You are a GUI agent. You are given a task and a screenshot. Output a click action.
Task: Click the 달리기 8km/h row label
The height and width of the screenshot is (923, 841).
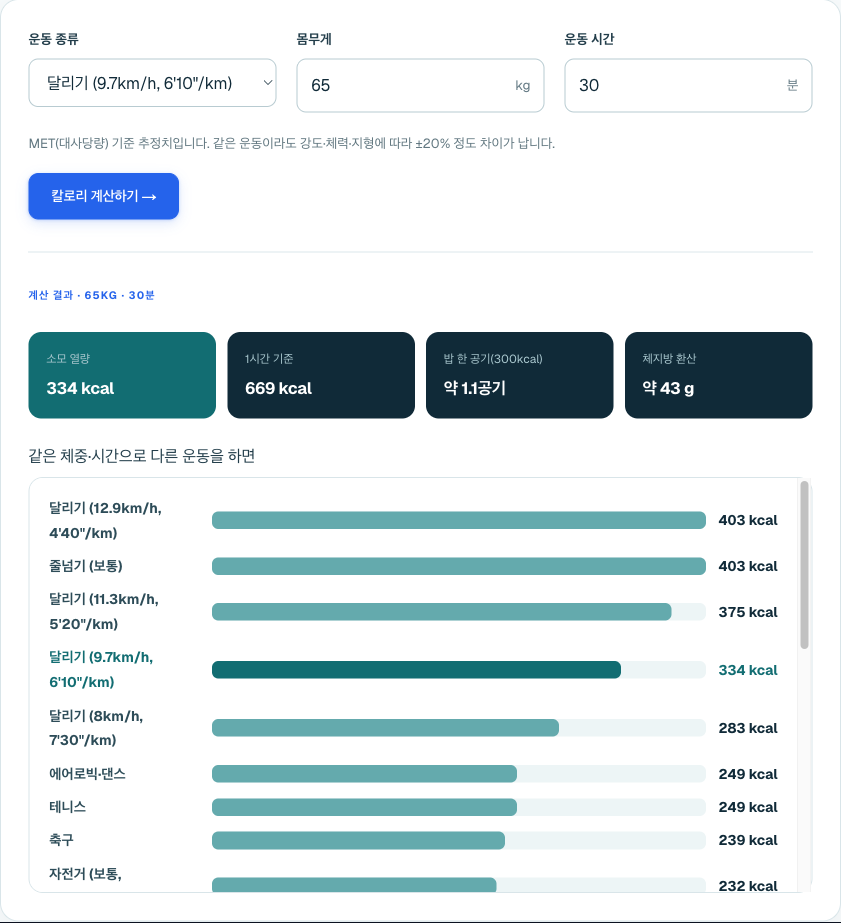pyautogui.click(x=96, y=728)
